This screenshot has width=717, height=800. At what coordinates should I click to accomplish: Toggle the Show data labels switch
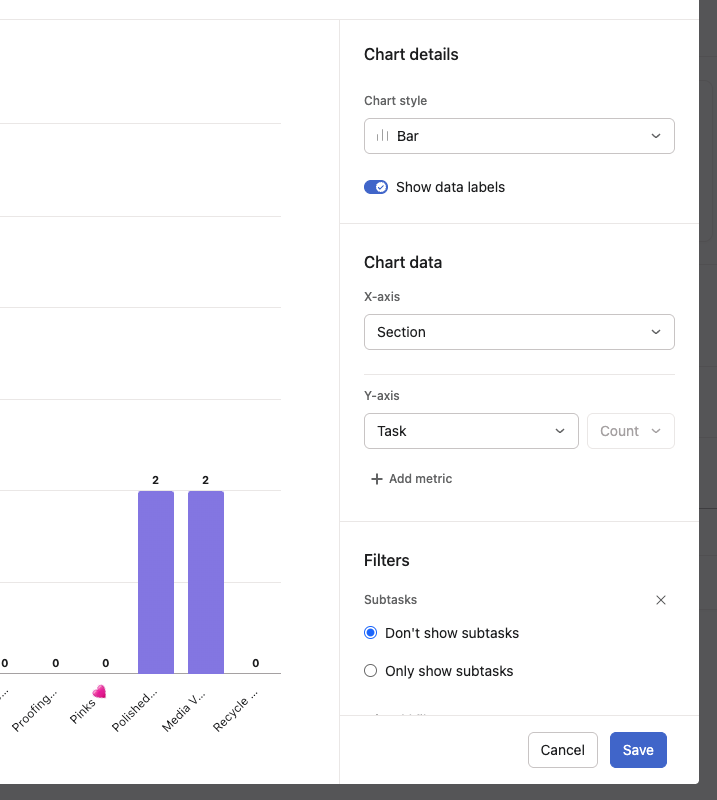376,187
